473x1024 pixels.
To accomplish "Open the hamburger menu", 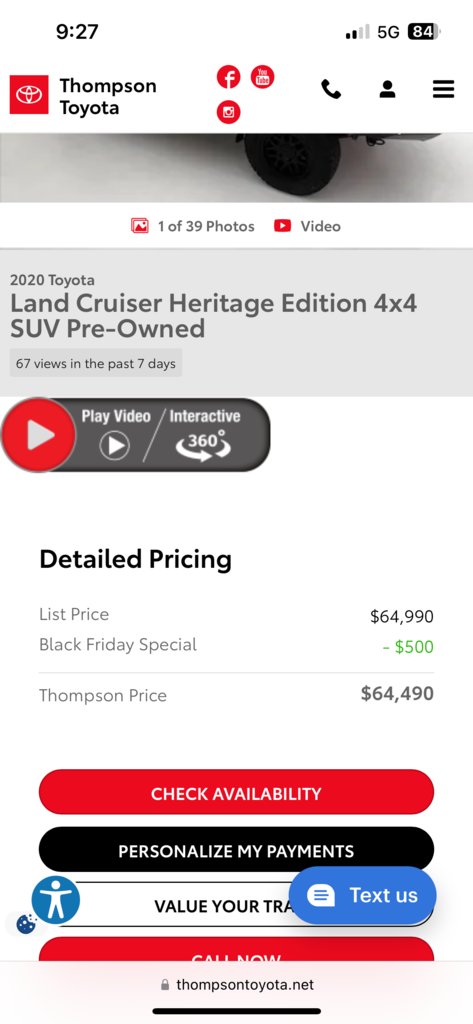I will pyautogui.click(x=444, y=89).
